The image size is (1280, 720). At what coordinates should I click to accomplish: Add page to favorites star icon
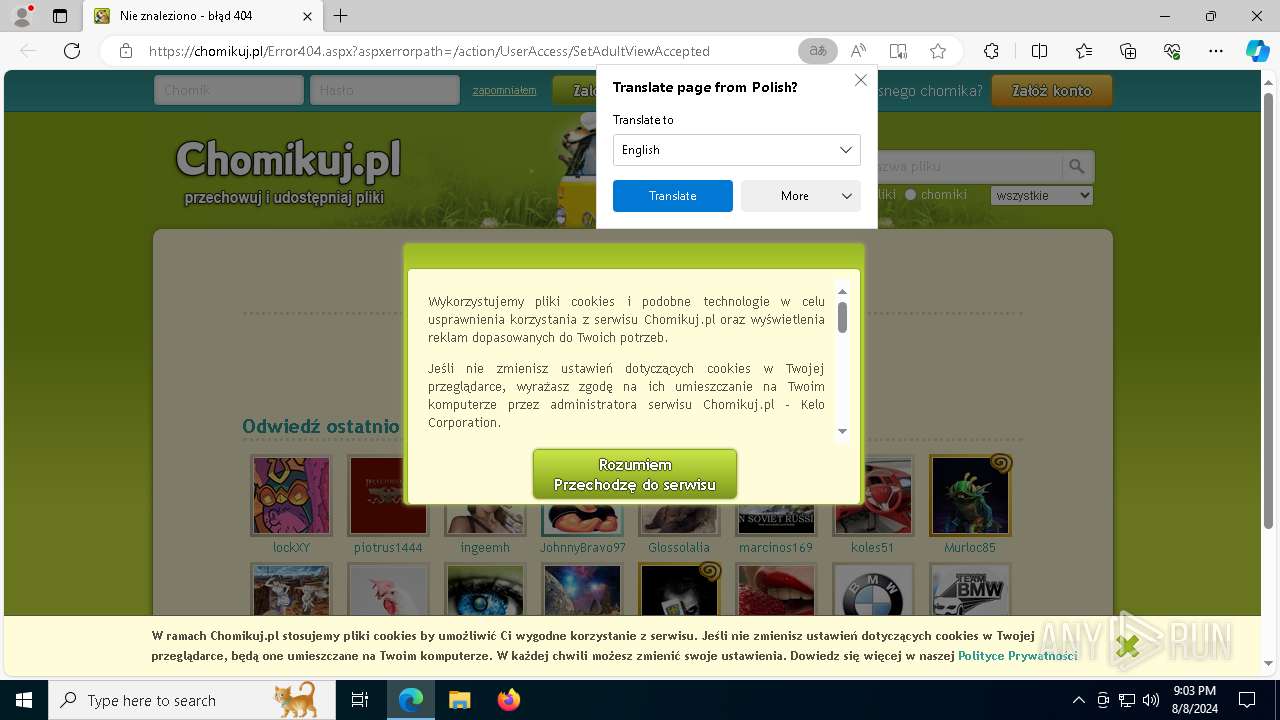[938, 51]
